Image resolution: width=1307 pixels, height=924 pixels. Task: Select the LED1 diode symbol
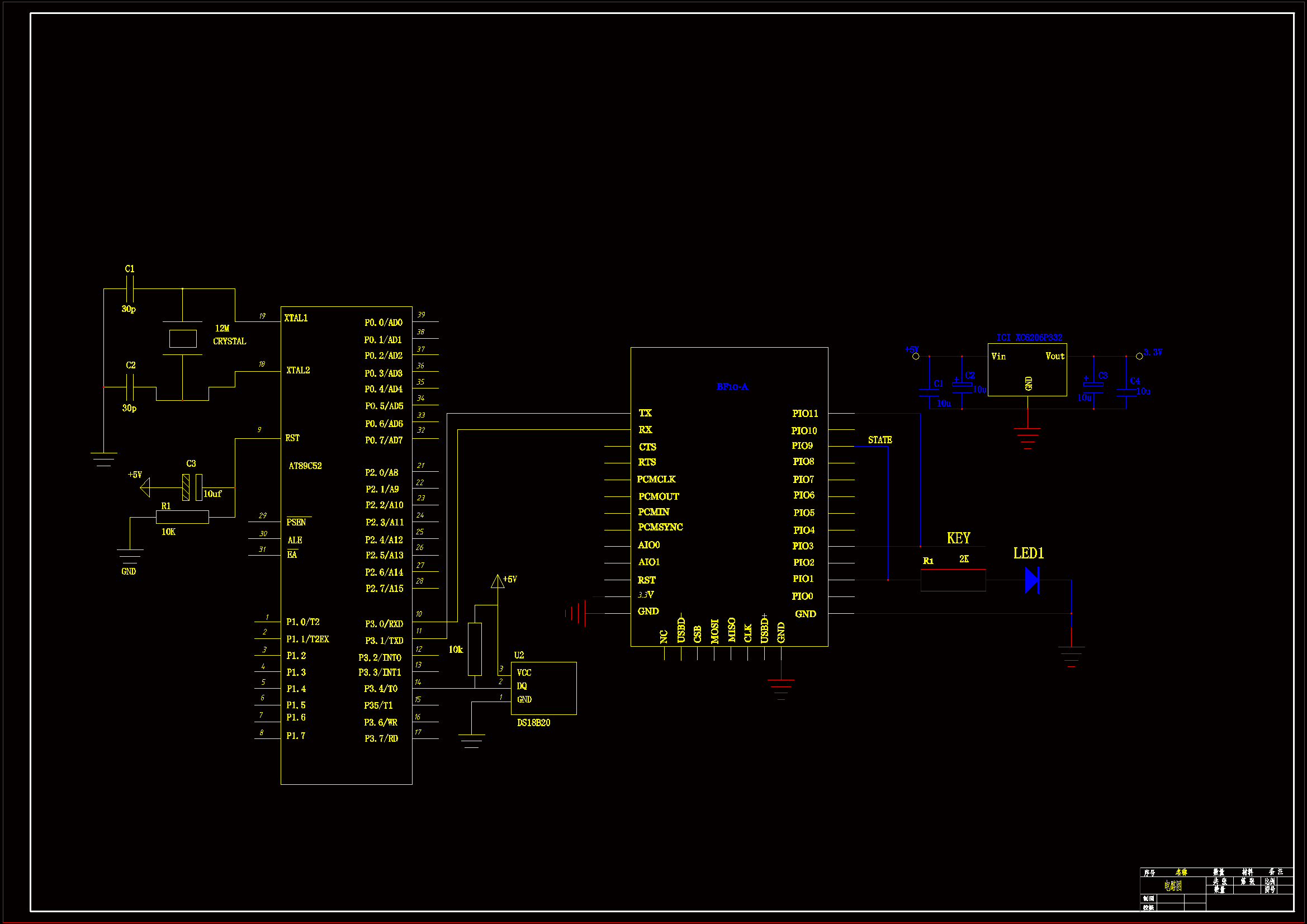point(1031,580)
